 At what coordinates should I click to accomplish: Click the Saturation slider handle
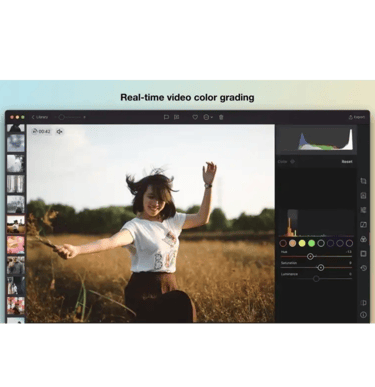coord(321,268)
